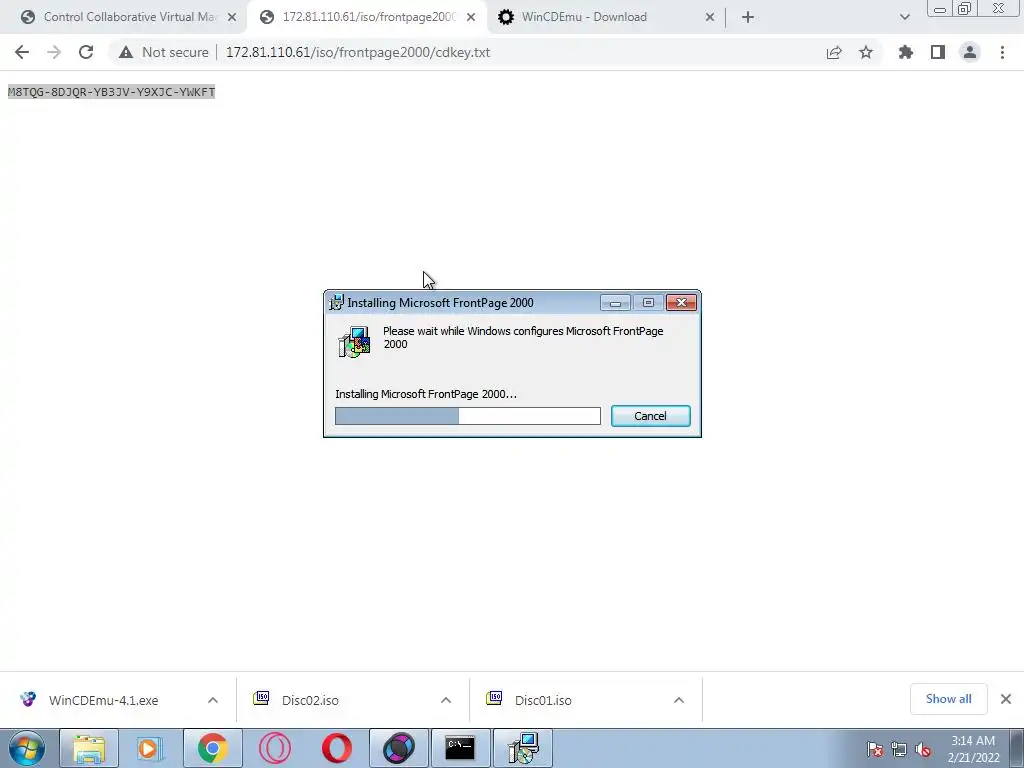Click the highlighted CD key text
This screenshot has height=768, width=1024.
click(112, 92)
